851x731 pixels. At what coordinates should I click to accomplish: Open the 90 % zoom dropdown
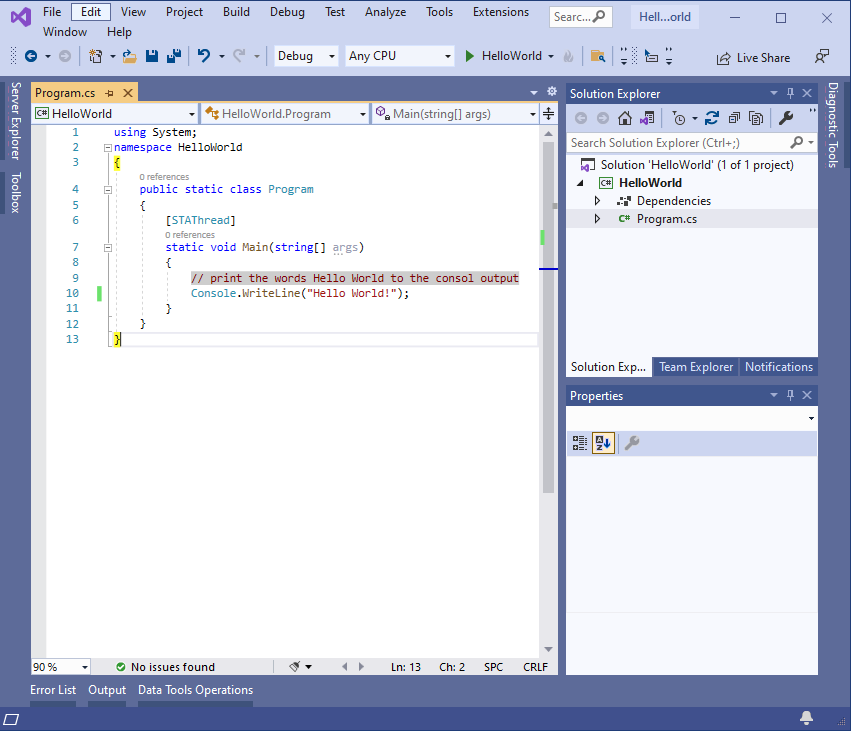pos(61,666)
